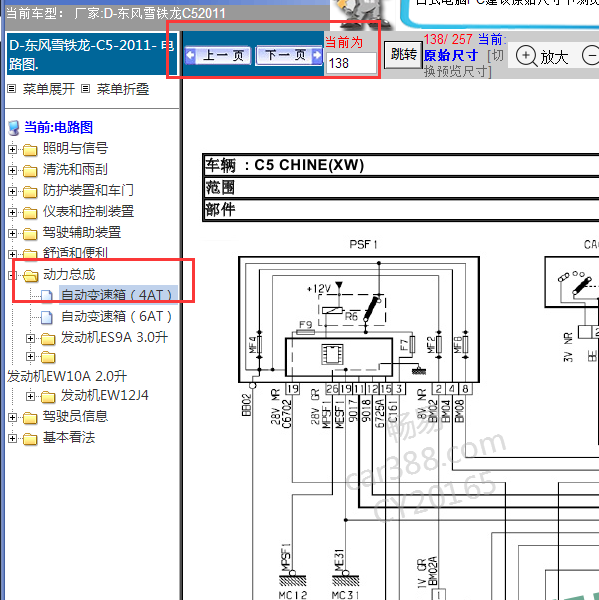599x600 pixels.
Task: Select 发动机EW12J4 tree item
Action: click(x=104, y=395)
